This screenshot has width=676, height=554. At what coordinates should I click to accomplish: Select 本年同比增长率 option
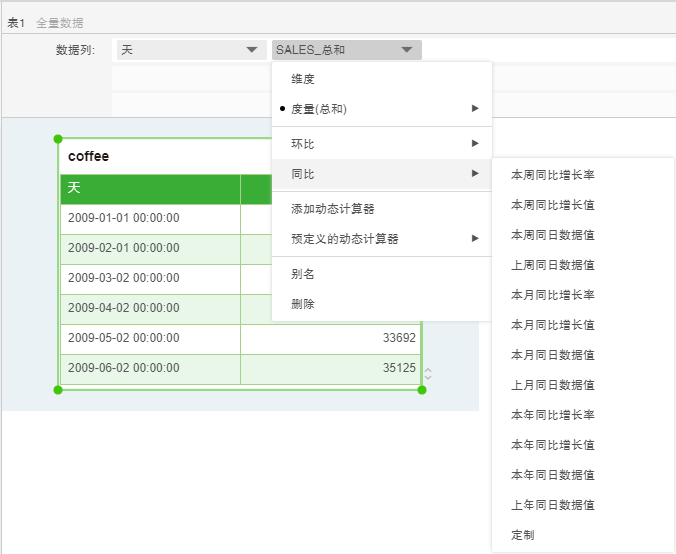pyautogui.click(x=553, y=415)
